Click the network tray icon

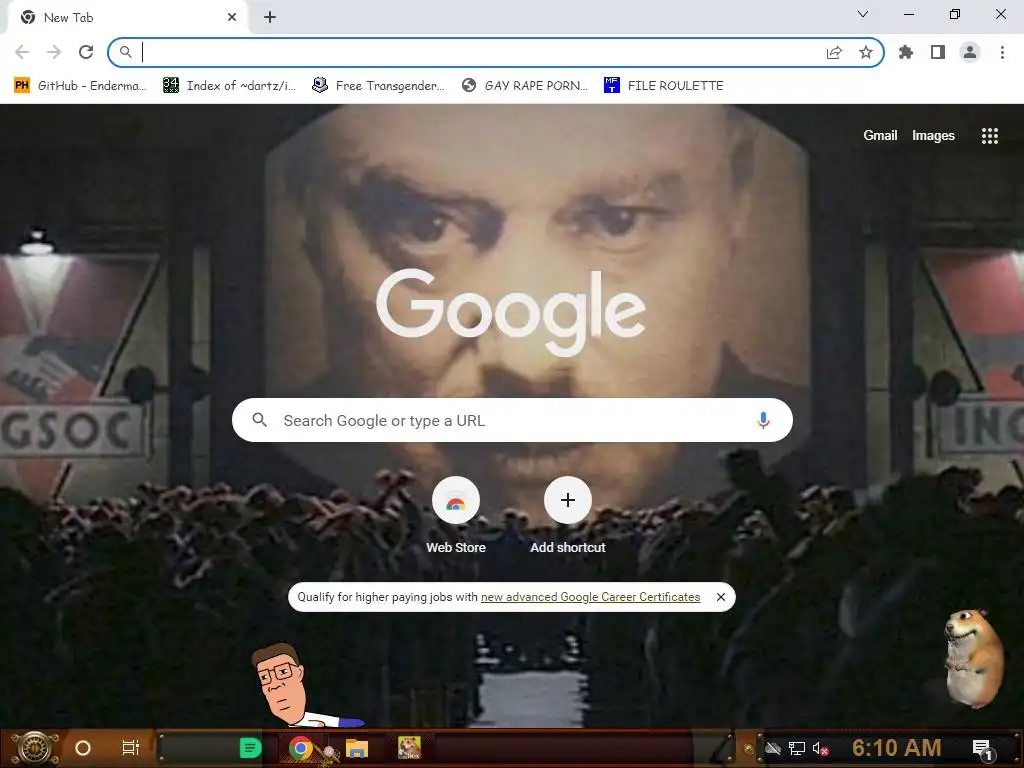[x=797, y=748]
